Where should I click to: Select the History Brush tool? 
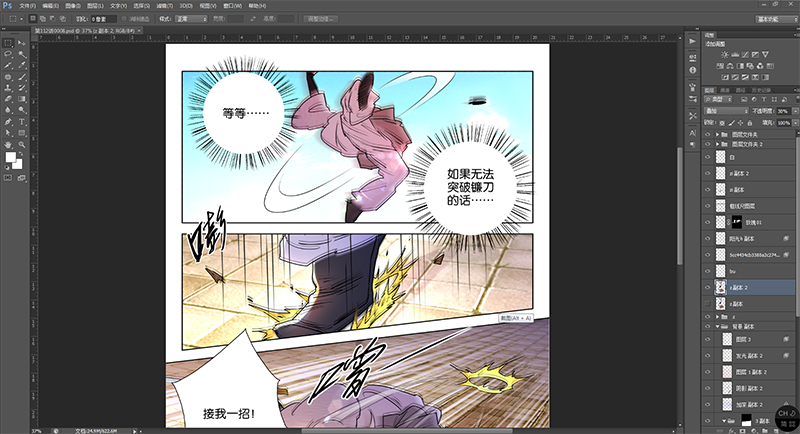21,88
